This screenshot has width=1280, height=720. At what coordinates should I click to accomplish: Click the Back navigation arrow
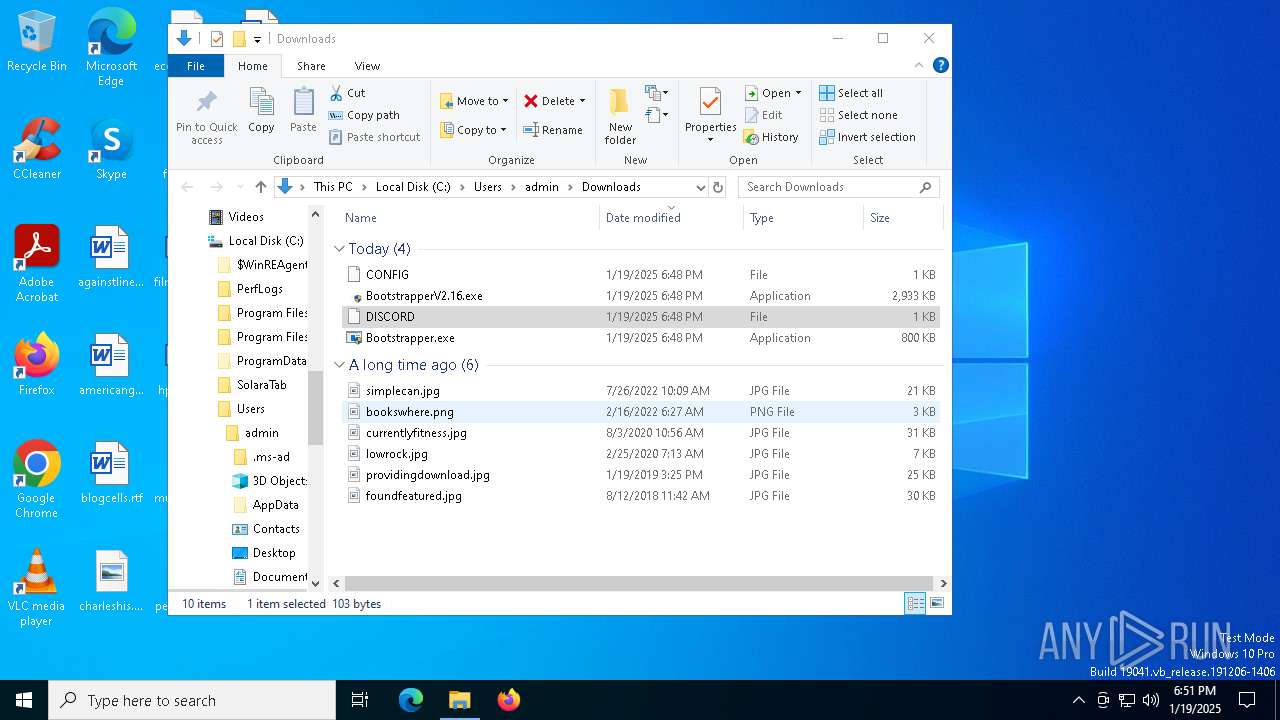click(x=187, y=187)
